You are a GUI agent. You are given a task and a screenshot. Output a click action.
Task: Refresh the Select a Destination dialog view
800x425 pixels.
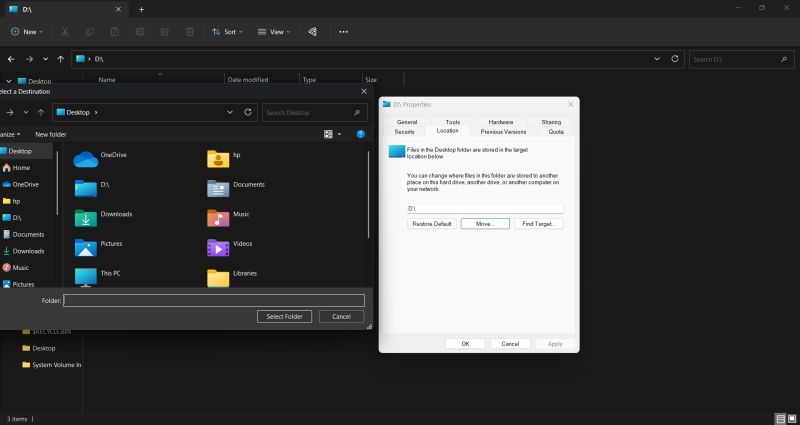(x=248, y=112)
